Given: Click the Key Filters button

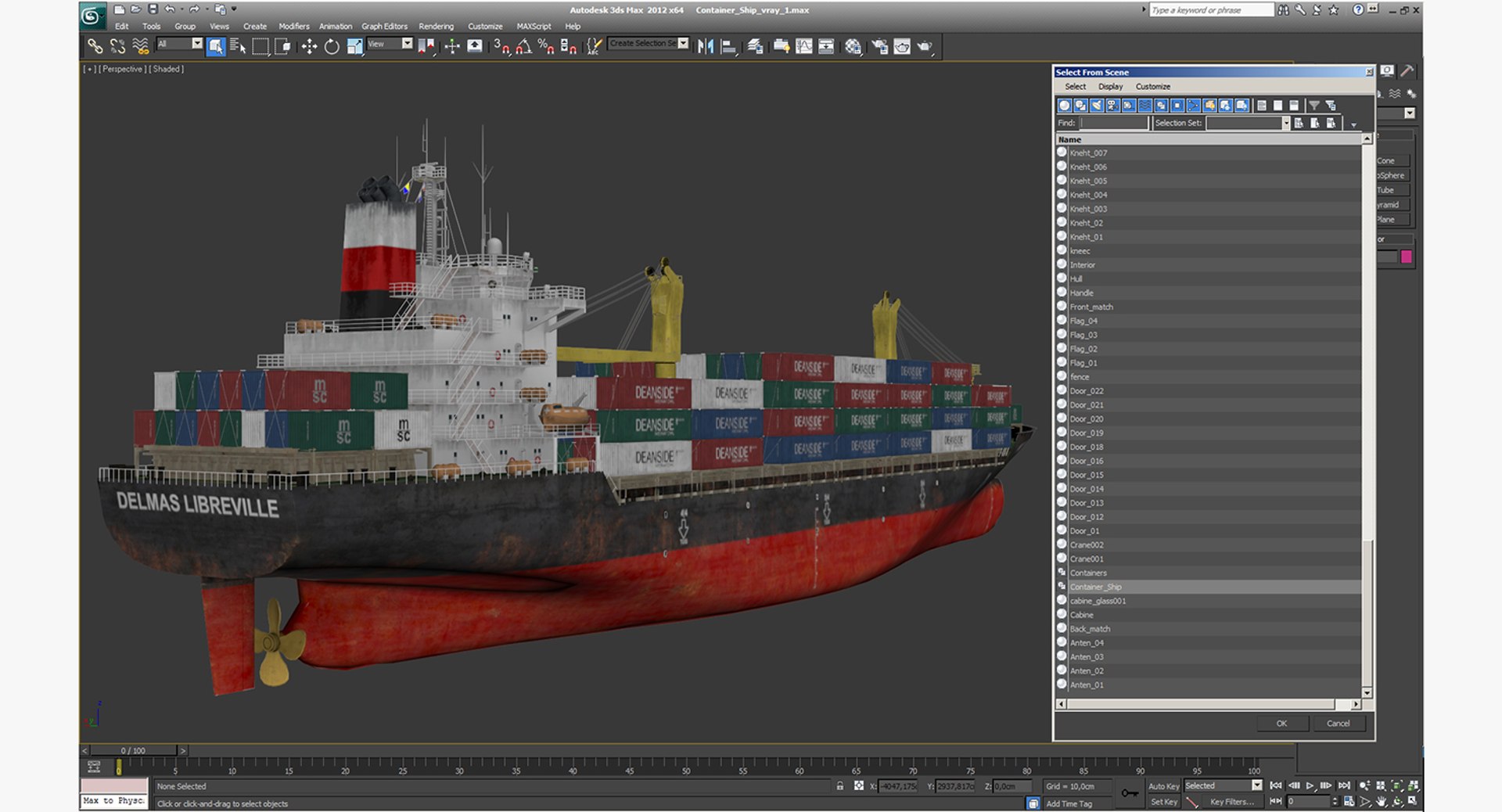Looking at the screenshot, I should (1232, 802).
